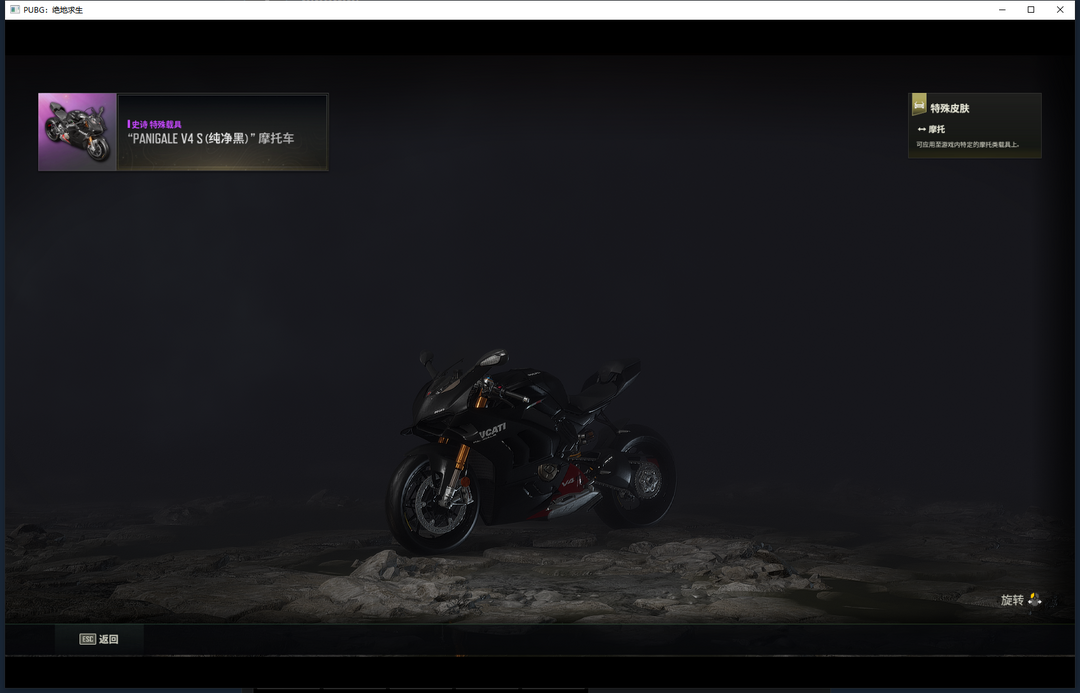Click the 特殊皮肤 heading
Image resolution: width=1080 pixels, height=693 pixels.
(x=949, y=108)
